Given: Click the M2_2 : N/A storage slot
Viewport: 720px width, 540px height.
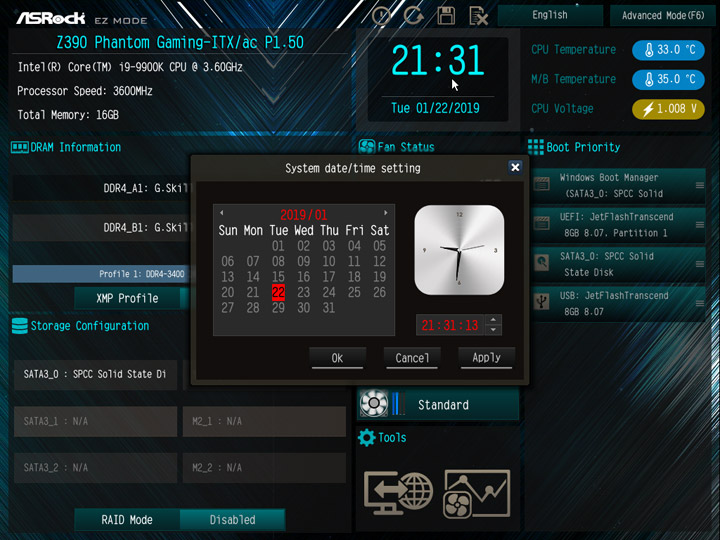Looking at the screenshot, I should [x=264, y=467].
